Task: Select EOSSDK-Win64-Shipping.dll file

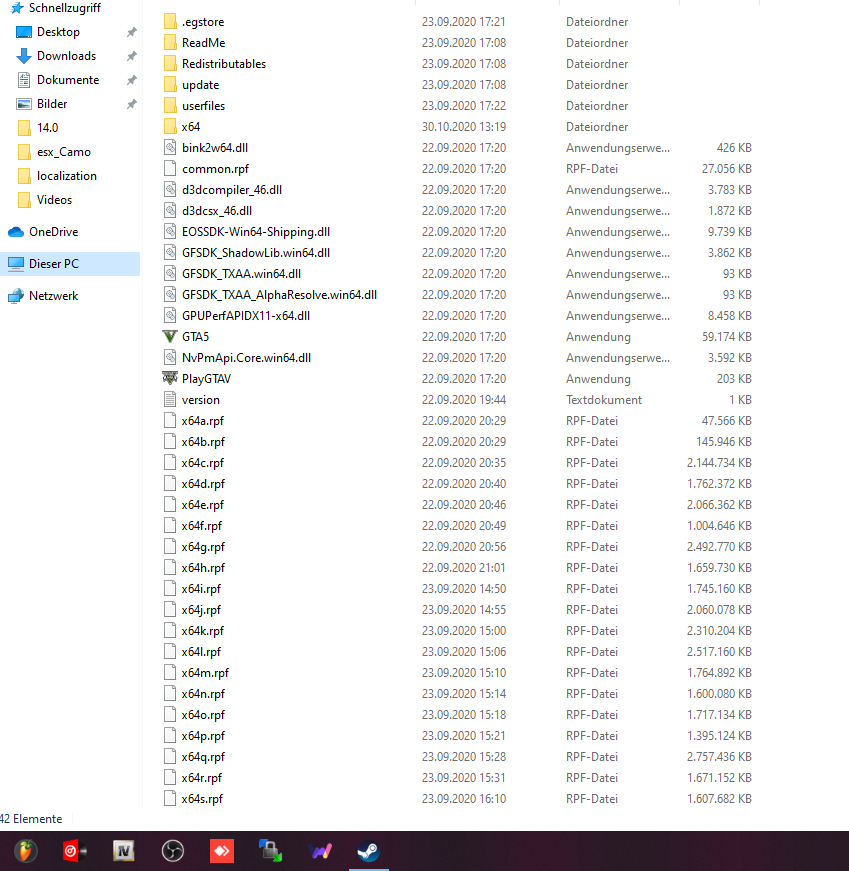Action: click(256, 232)
